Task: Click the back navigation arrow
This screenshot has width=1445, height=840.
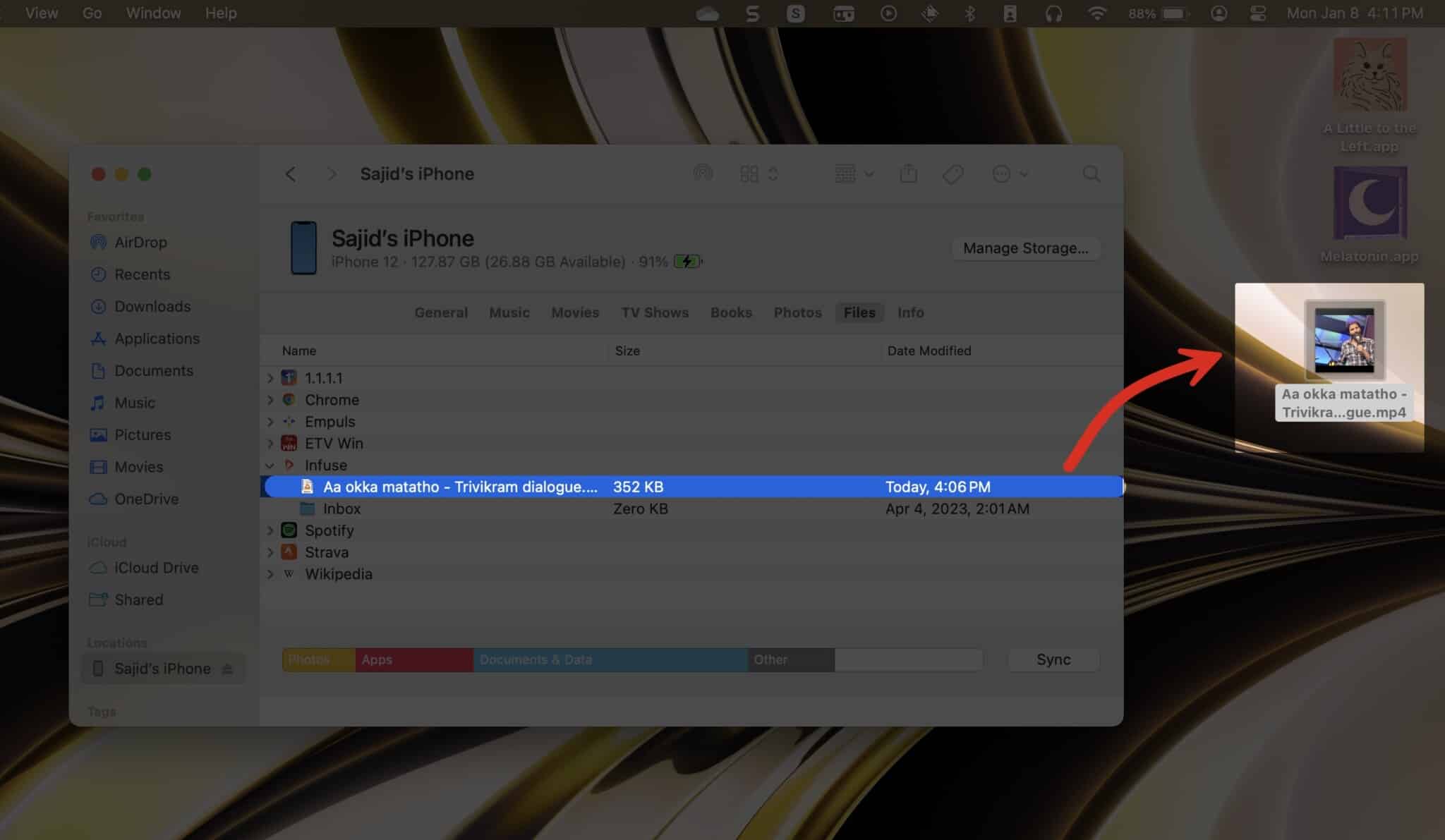Action: (289, 173)
